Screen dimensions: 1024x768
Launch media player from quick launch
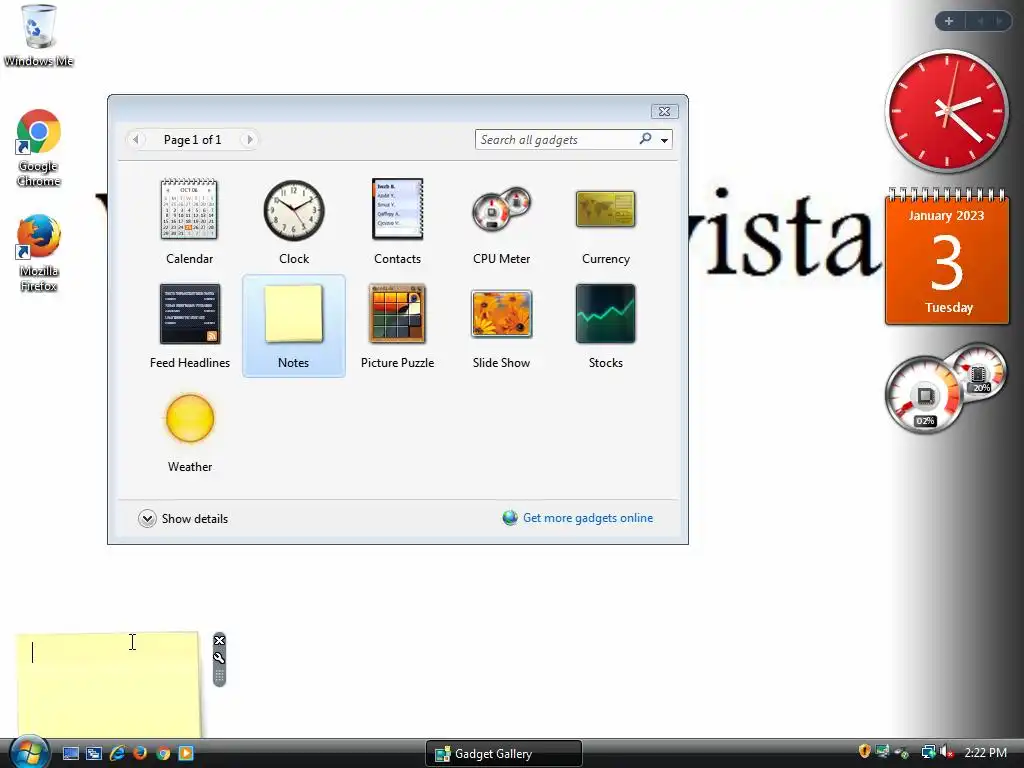click(x=186, y=754)
